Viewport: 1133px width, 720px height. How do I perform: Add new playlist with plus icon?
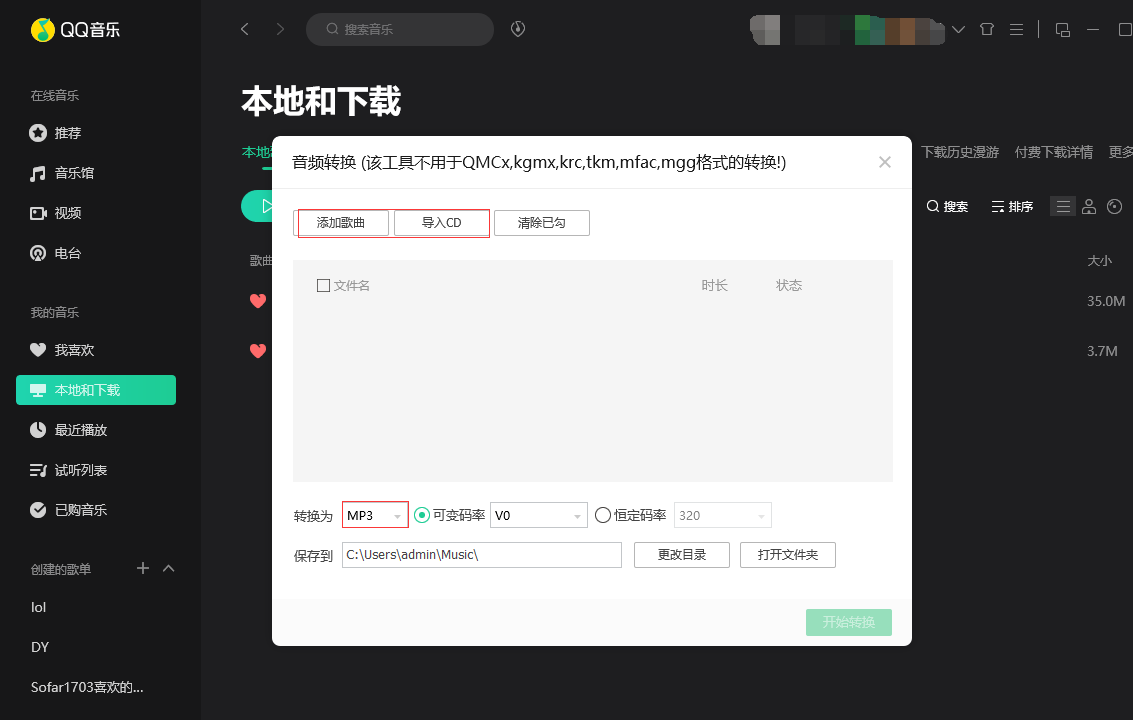(143, 568)
